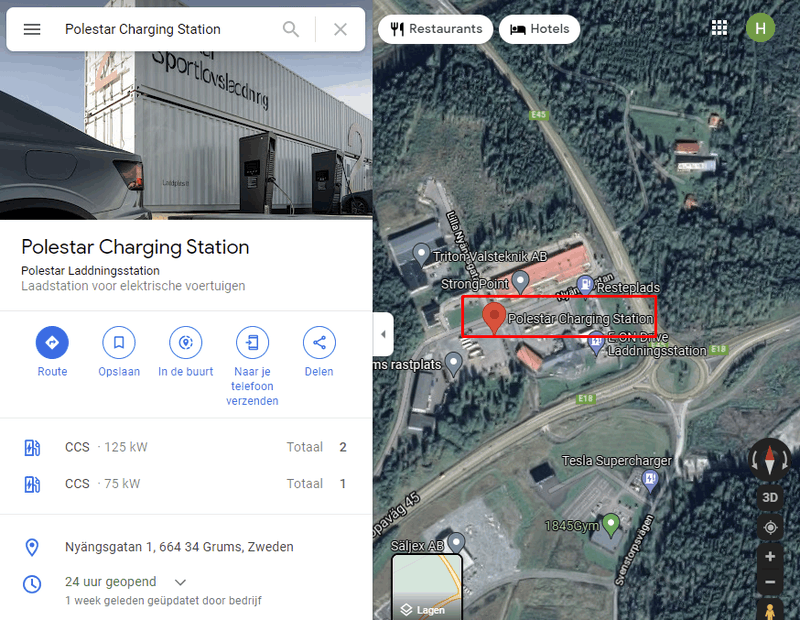Click the Route directions button
The width and height of the screenshot is (800, 620).
click(x=52, y=342)
